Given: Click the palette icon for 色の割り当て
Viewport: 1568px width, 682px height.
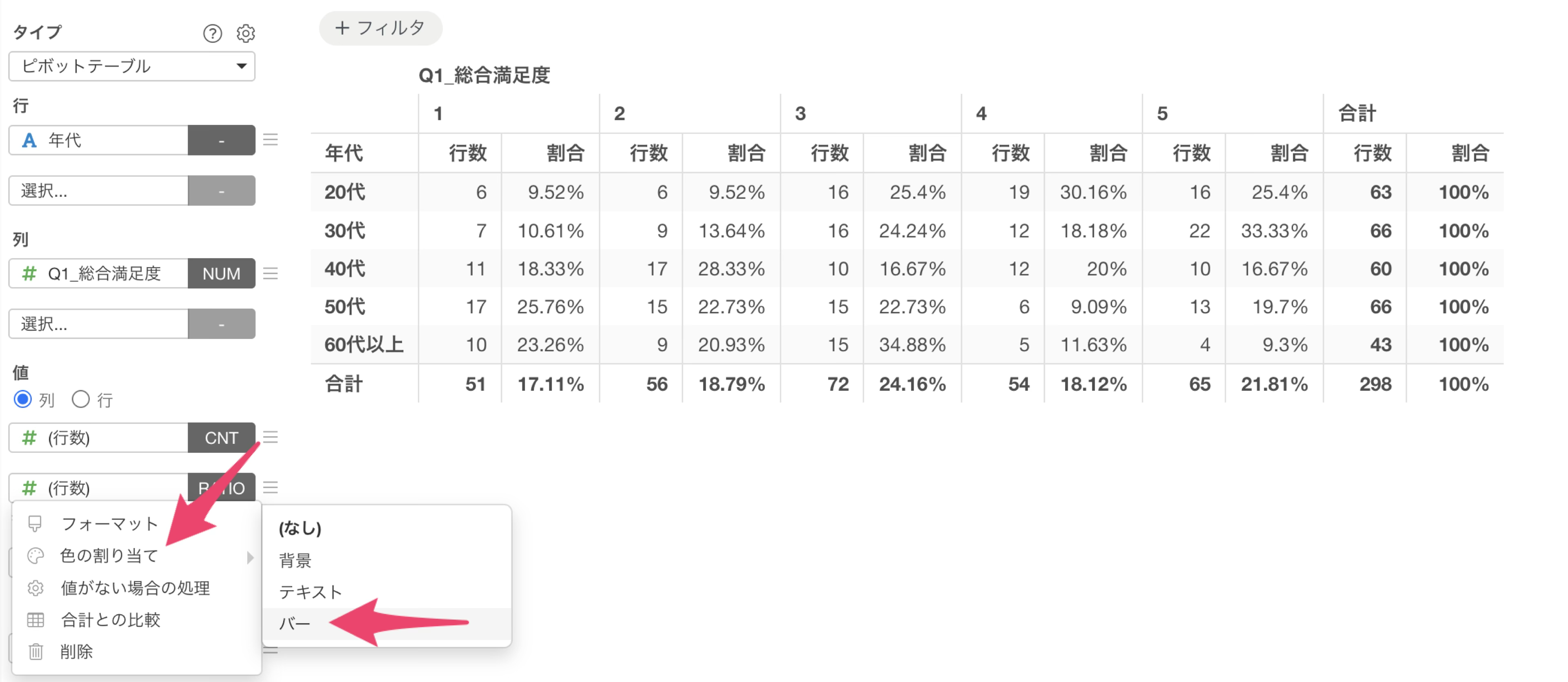Looking at the screenshot, I should (36, 556).
